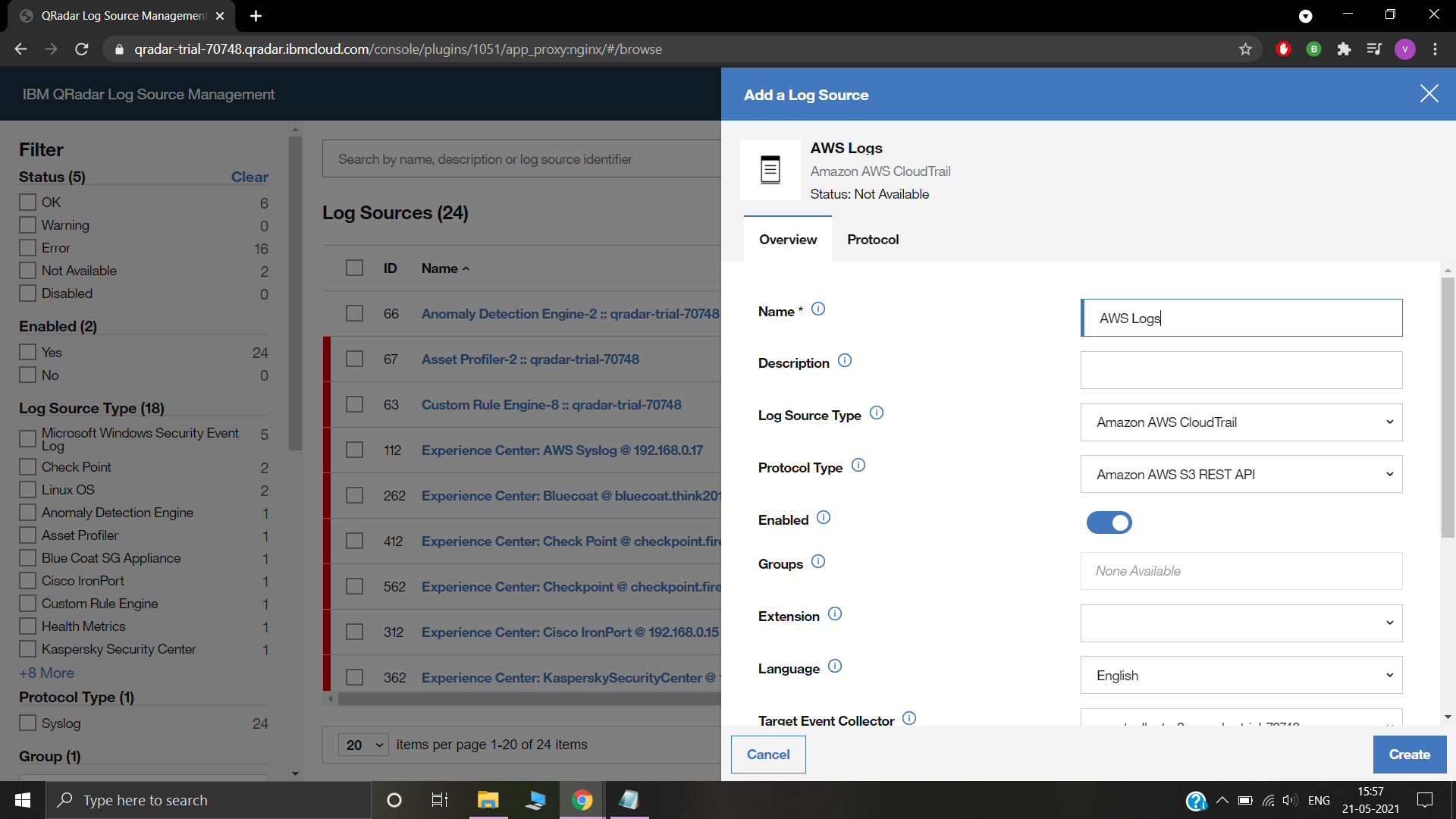Check the Linux OS log source type filter
Viewport: 1456px width, 819px height.
click(x=27, y=490)
